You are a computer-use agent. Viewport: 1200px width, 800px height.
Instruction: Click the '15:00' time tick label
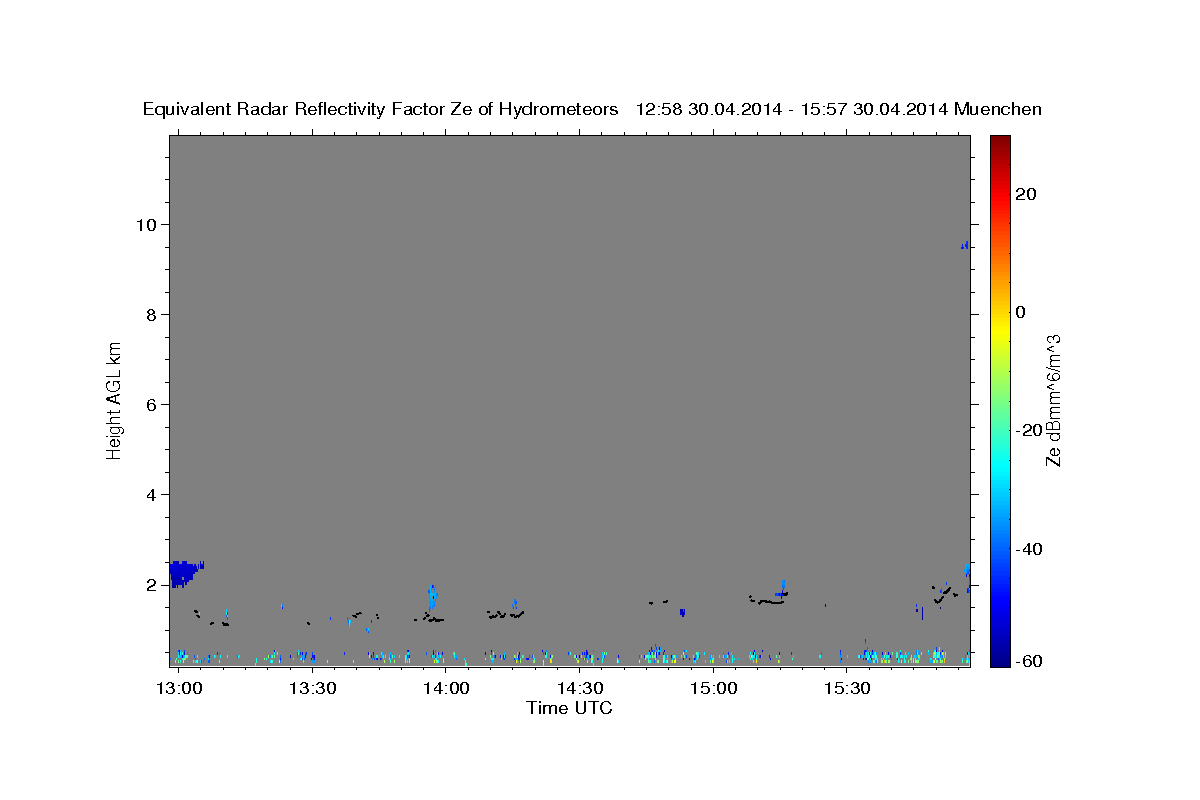tap(714, 689)
